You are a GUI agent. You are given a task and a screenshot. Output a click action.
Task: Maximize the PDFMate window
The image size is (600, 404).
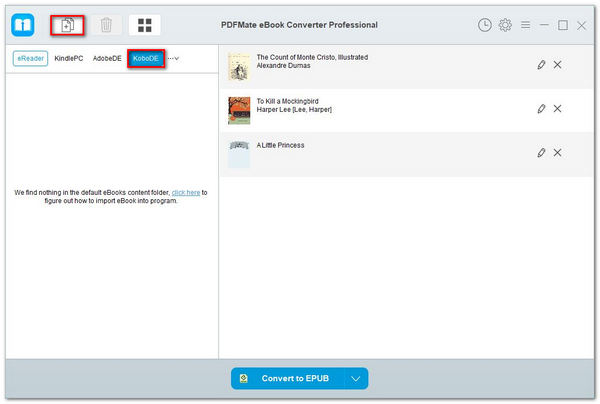pos(563,25)
